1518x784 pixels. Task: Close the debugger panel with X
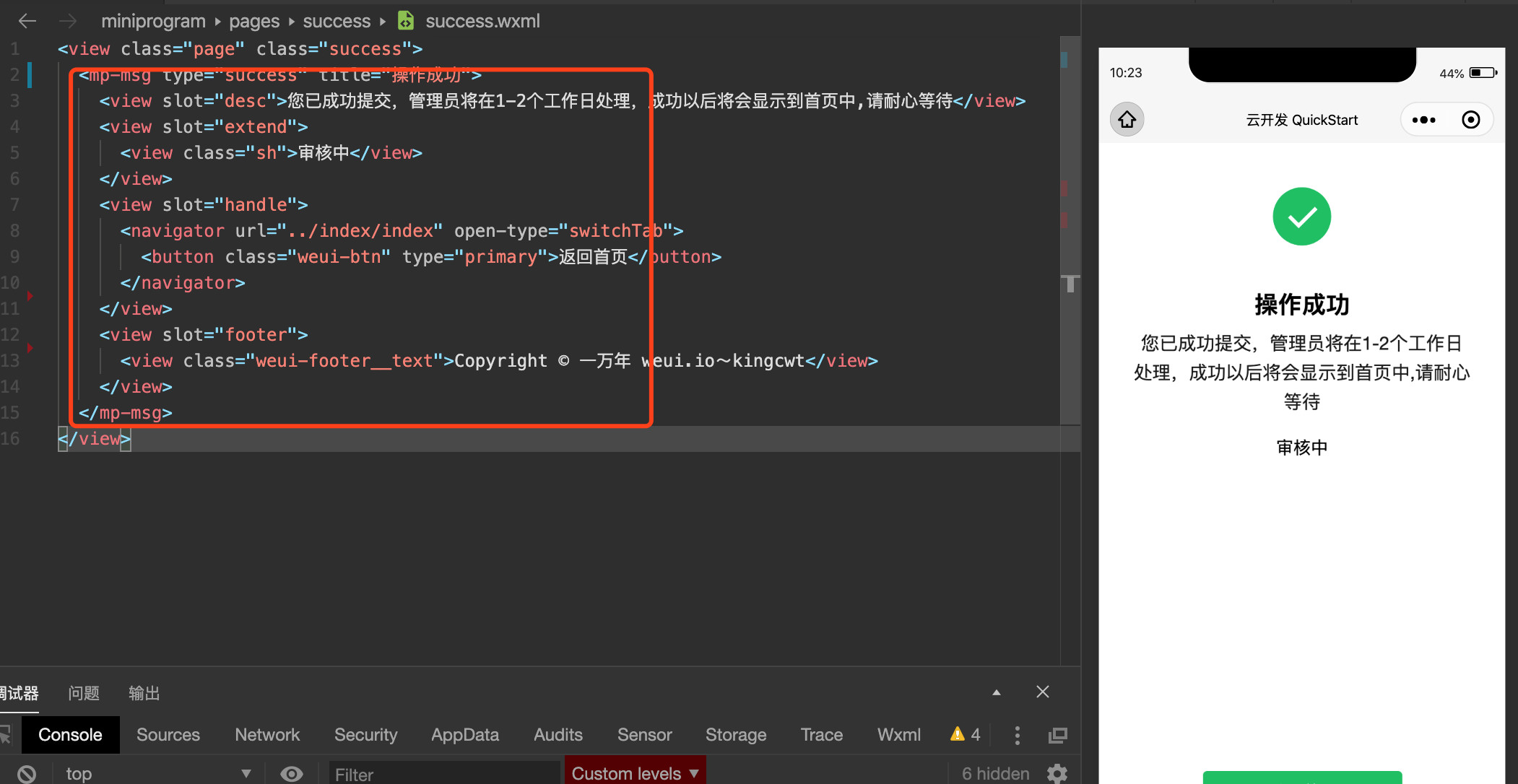(1042, 692)
